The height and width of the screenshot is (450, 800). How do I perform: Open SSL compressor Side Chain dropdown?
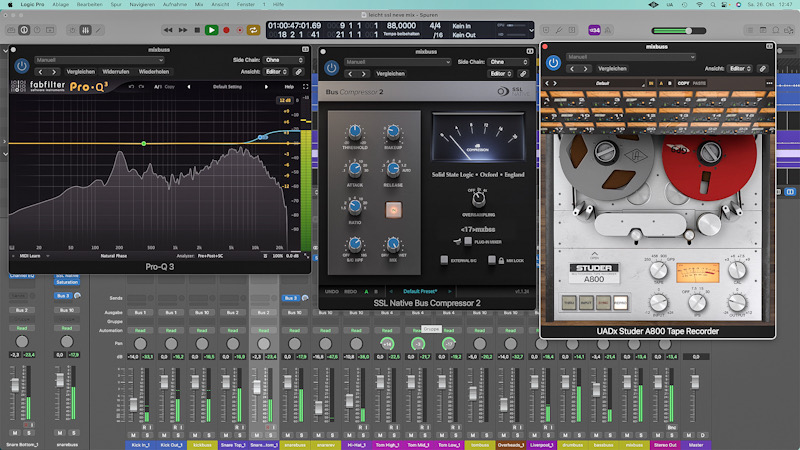click(x=508, y=62)
